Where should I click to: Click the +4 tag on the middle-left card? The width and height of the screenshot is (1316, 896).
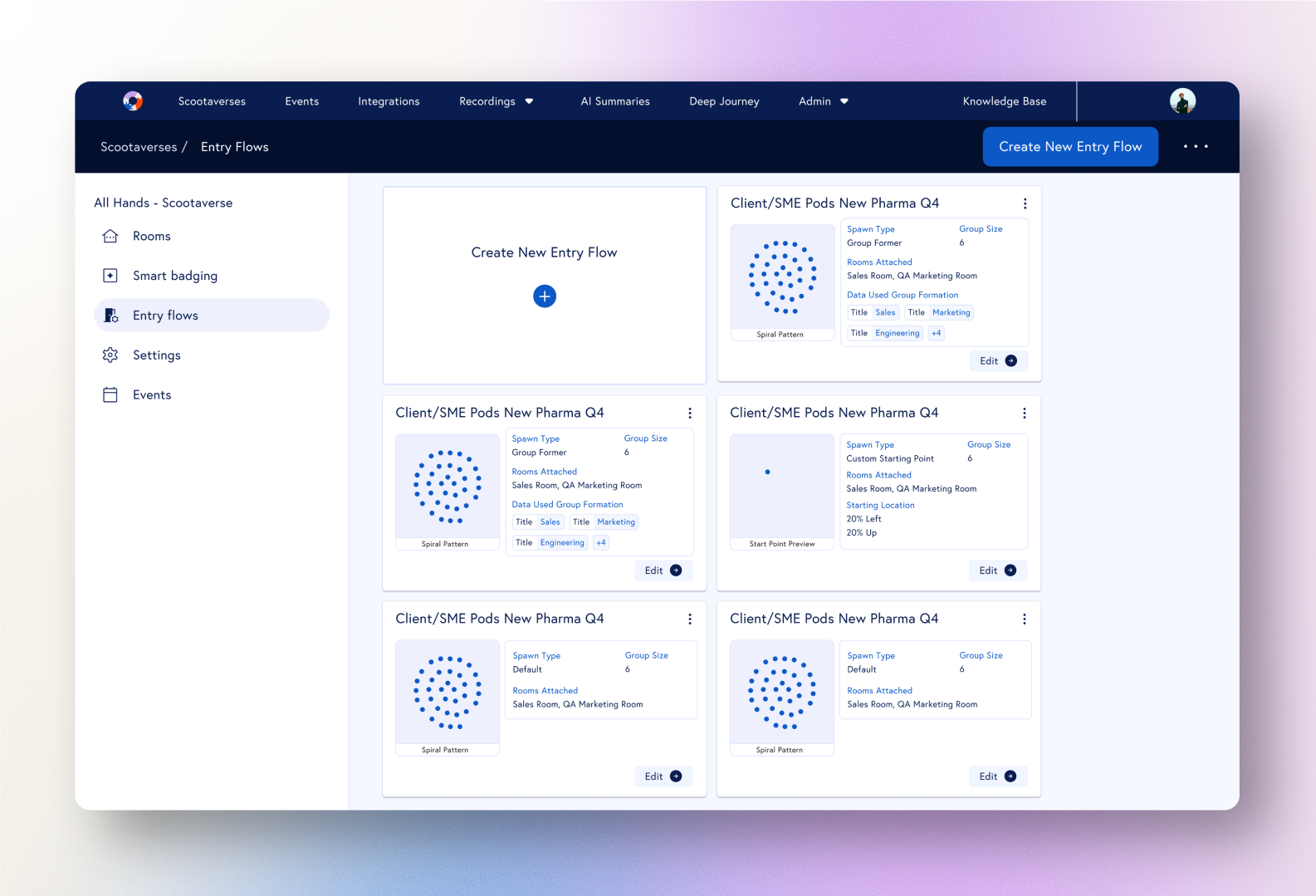click(x=601, y=543)
